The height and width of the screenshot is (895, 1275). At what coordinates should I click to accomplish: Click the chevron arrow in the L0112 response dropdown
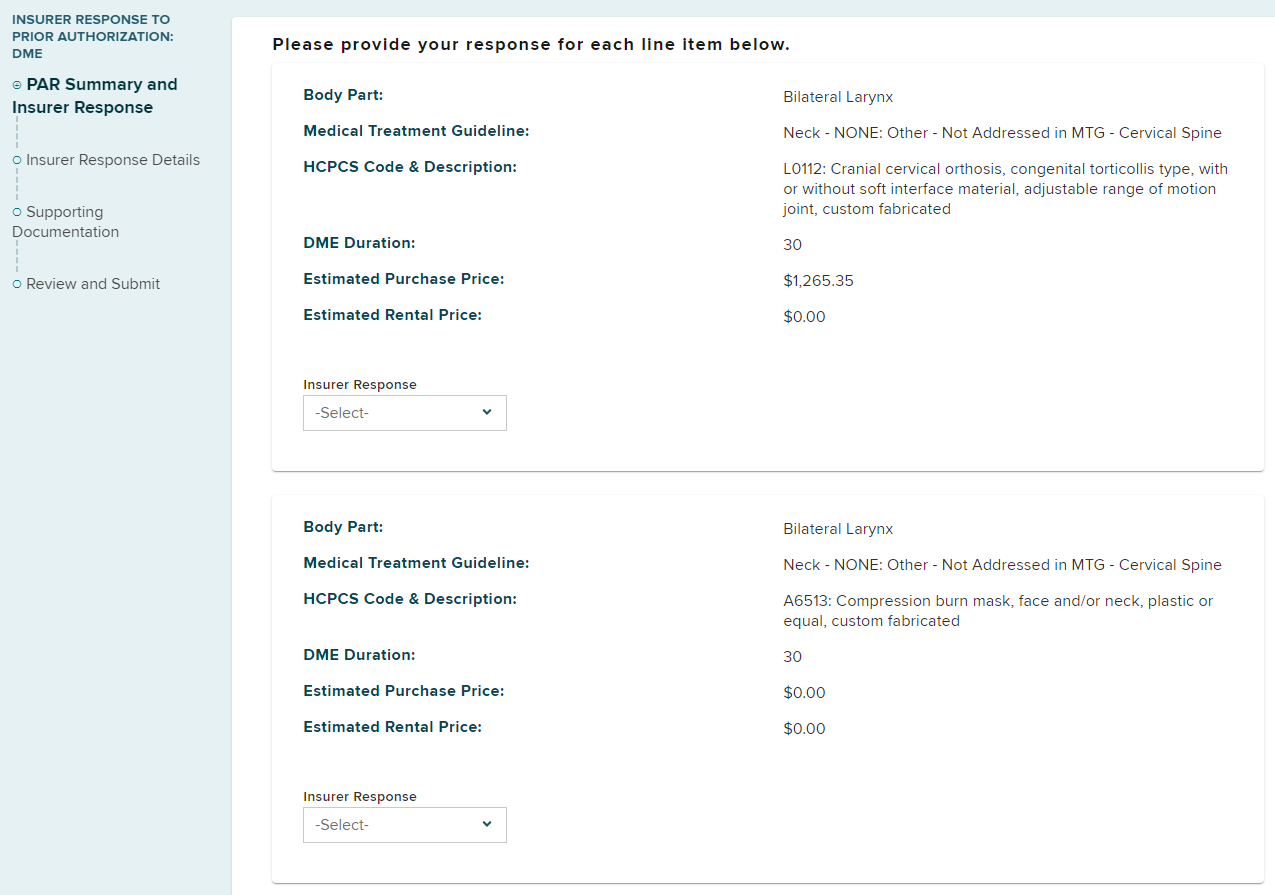(x=487, y=412)
